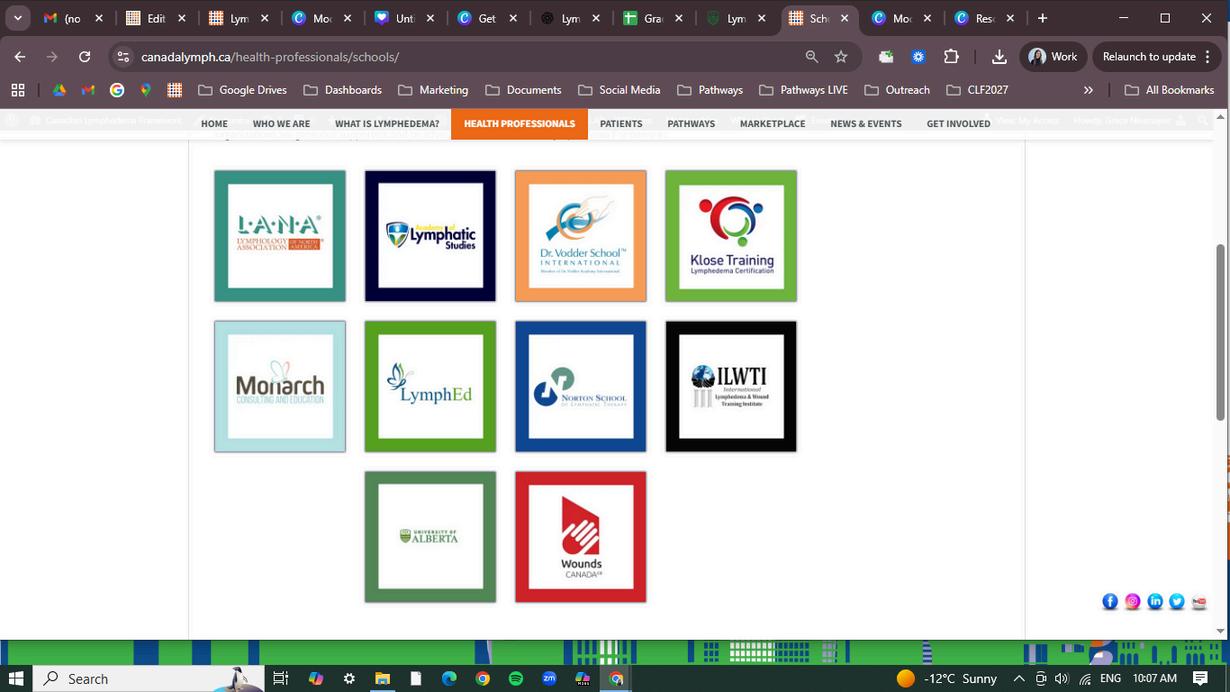Screen dimensions: 1230x692
Task: Open the tab search dropdown arrow
Action: point(17,18)
